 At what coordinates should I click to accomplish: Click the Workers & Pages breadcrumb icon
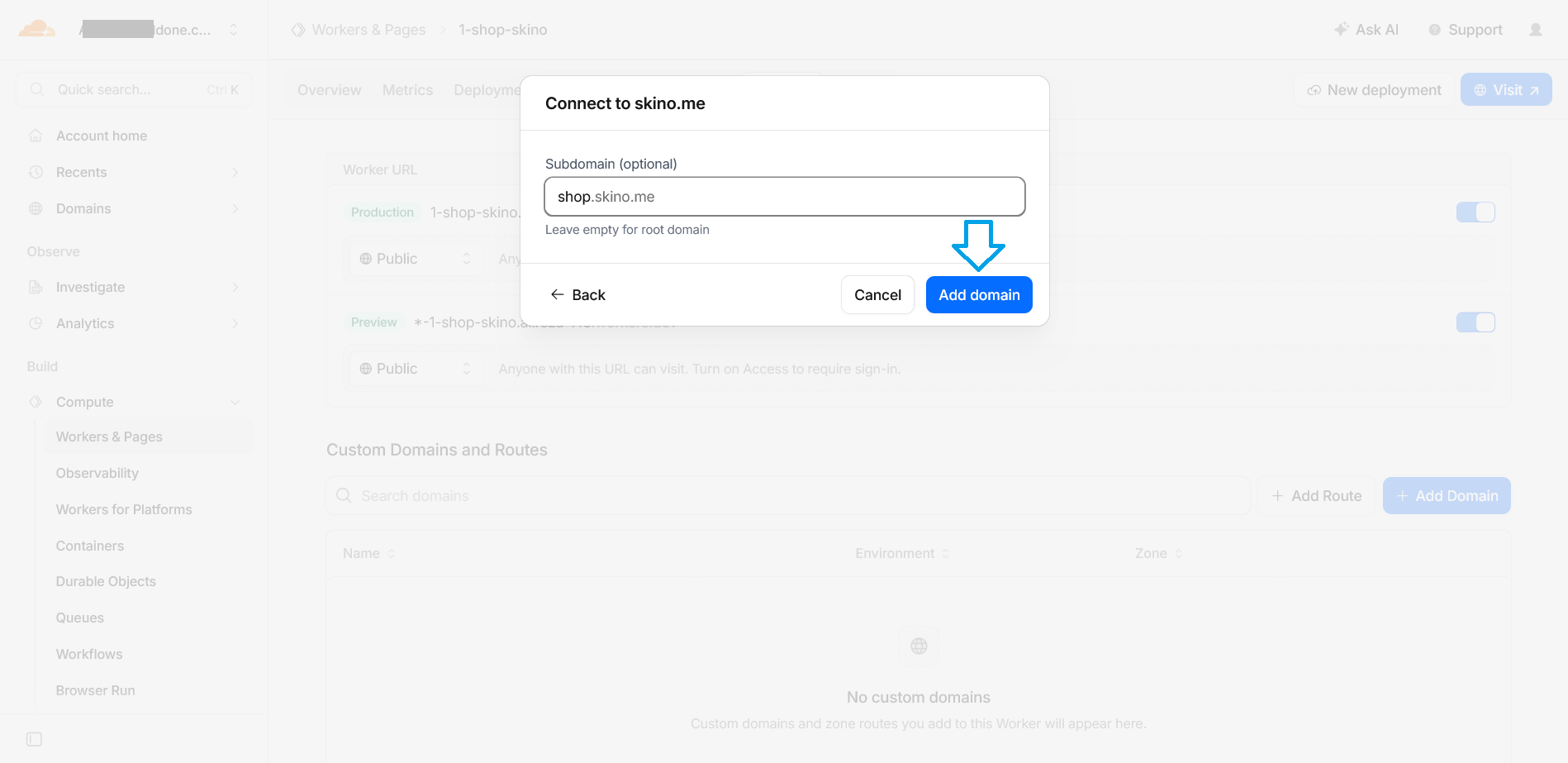pyautogui.click(x=298, y=30)
